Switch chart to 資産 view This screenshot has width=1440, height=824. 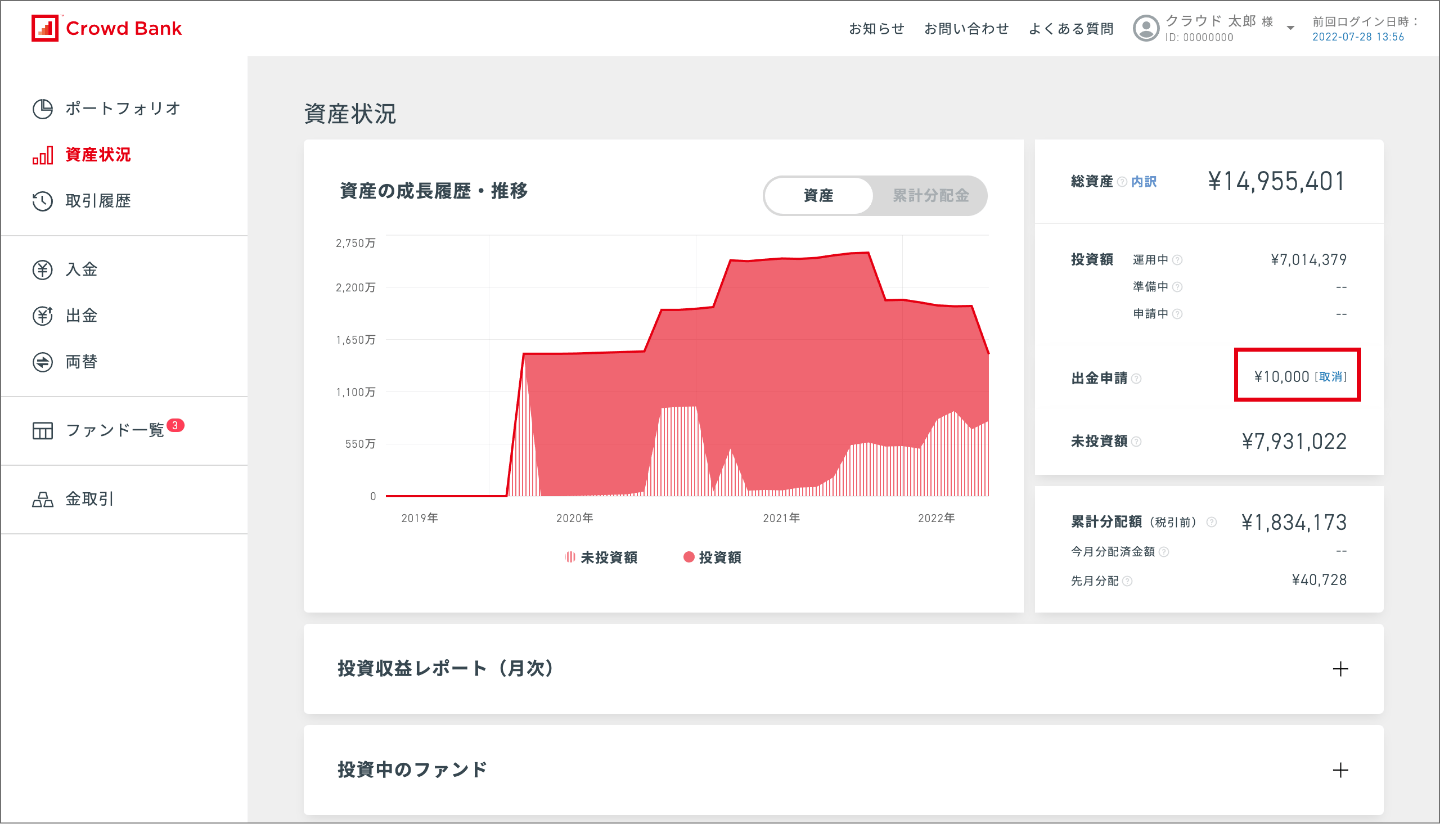point(818,196)
